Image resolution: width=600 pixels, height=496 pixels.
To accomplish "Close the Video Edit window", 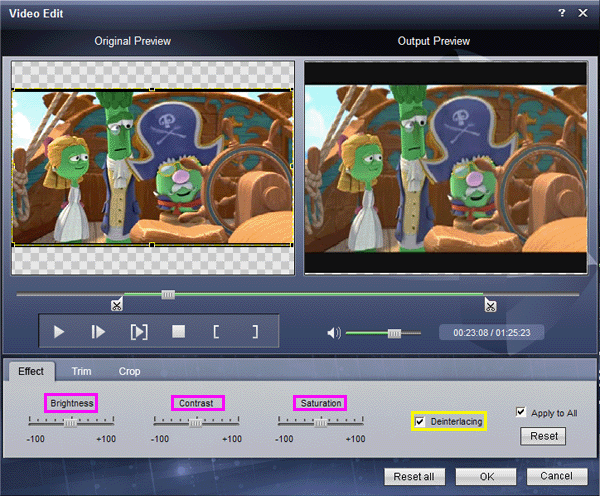I will point(583,13).
